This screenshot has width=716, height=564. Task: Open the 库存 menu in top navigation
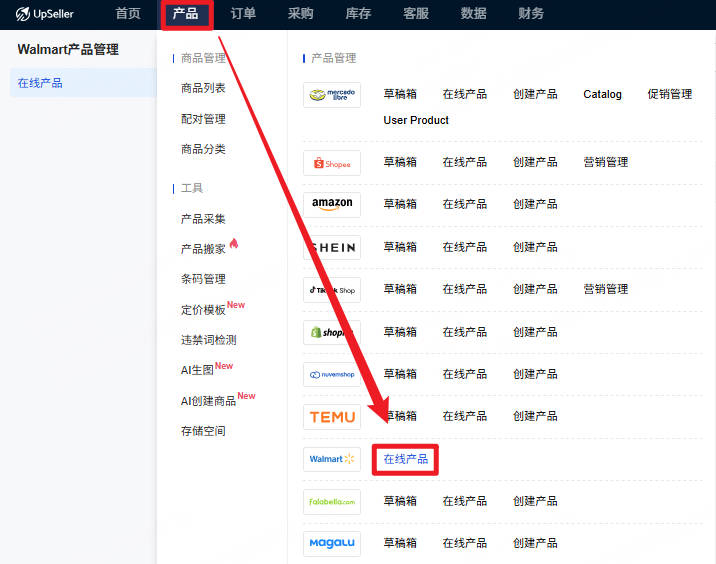(358, 14)
